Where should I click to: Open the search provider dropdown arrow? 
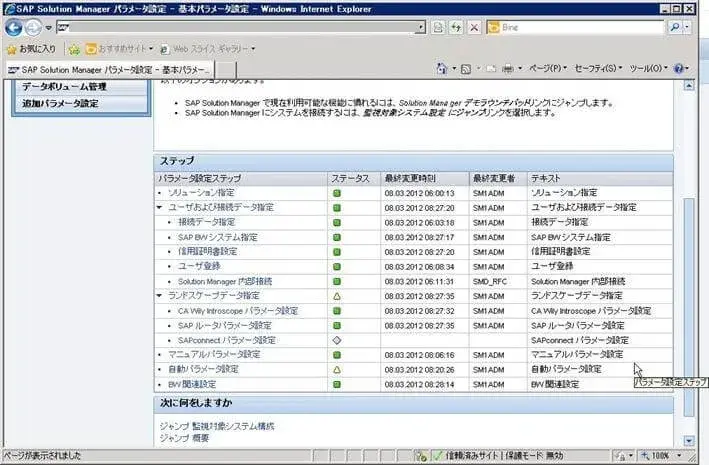[687, 28]
